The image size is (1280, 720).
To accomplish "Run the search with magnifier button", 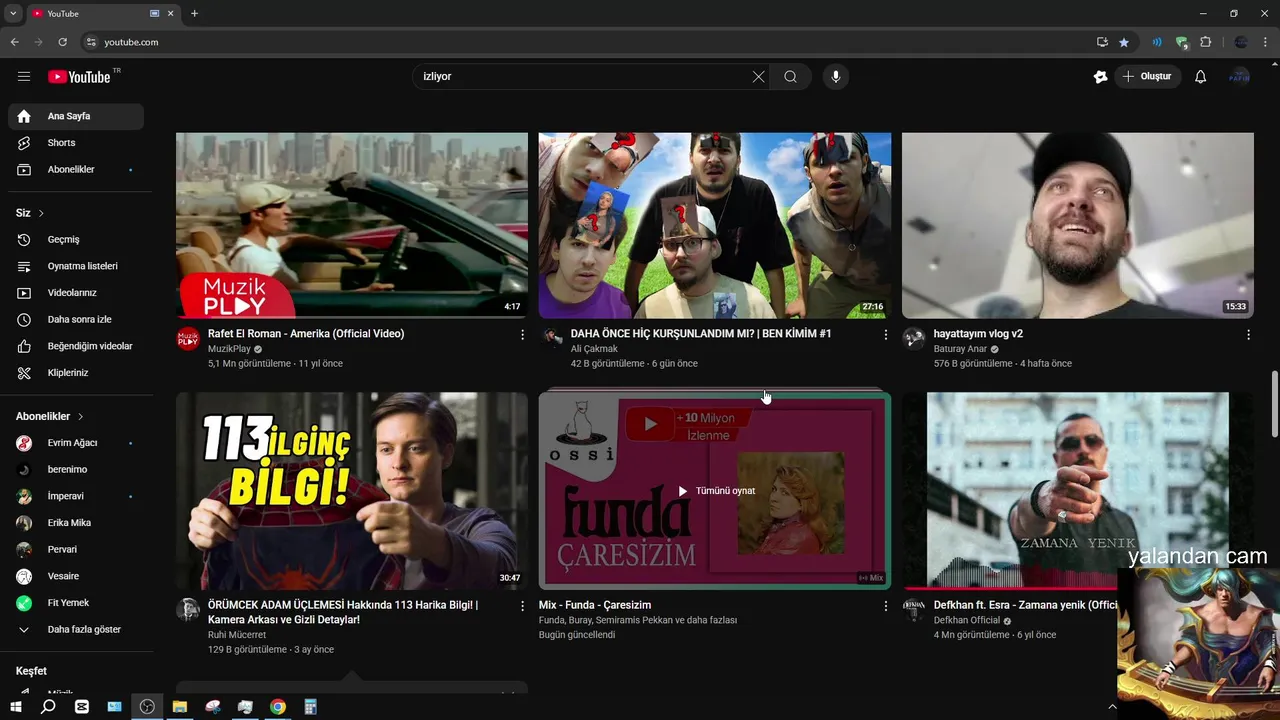I will click(790, 77).
